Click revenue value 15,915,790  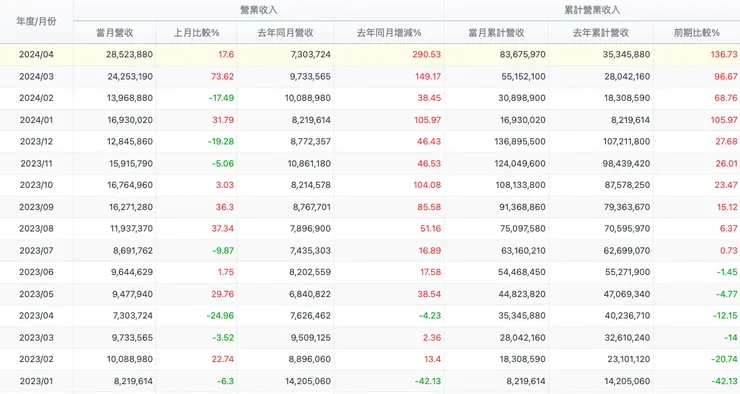[131, 164]
